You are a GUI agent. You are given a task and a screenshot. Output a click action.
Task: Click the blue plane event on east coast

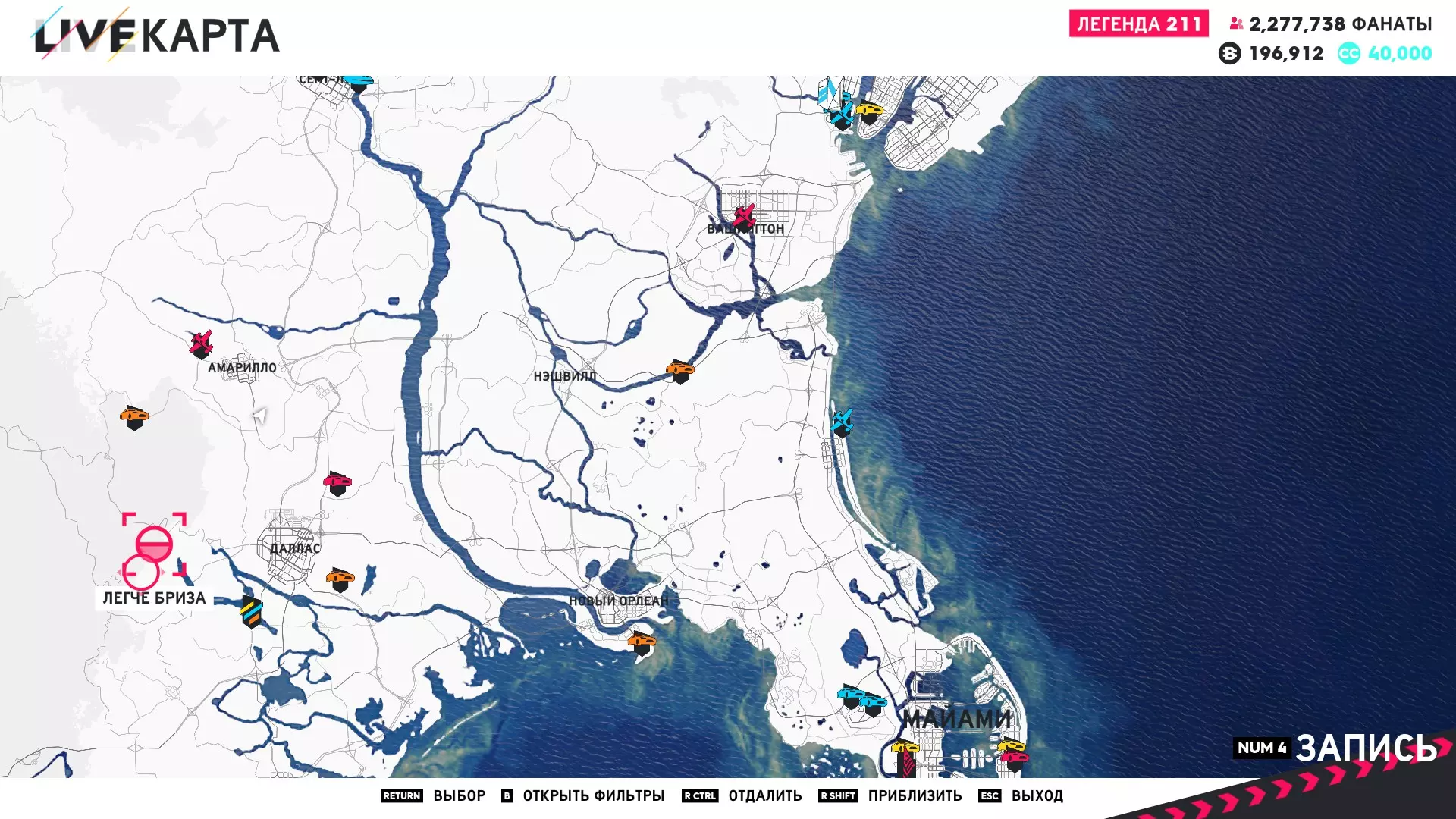click(841, 422)
